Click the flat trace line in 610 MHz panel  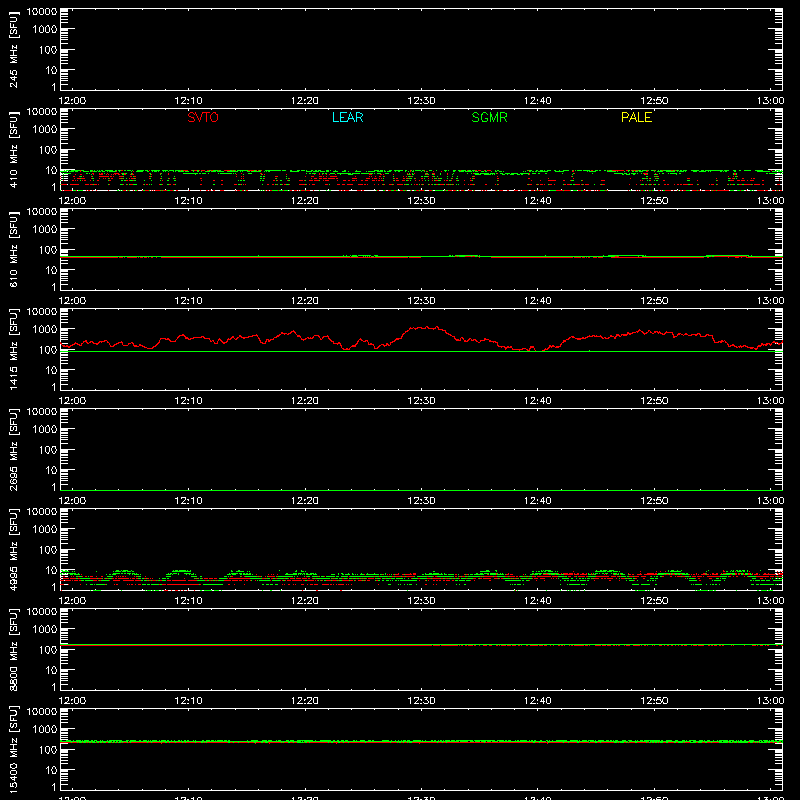[421, 257]
